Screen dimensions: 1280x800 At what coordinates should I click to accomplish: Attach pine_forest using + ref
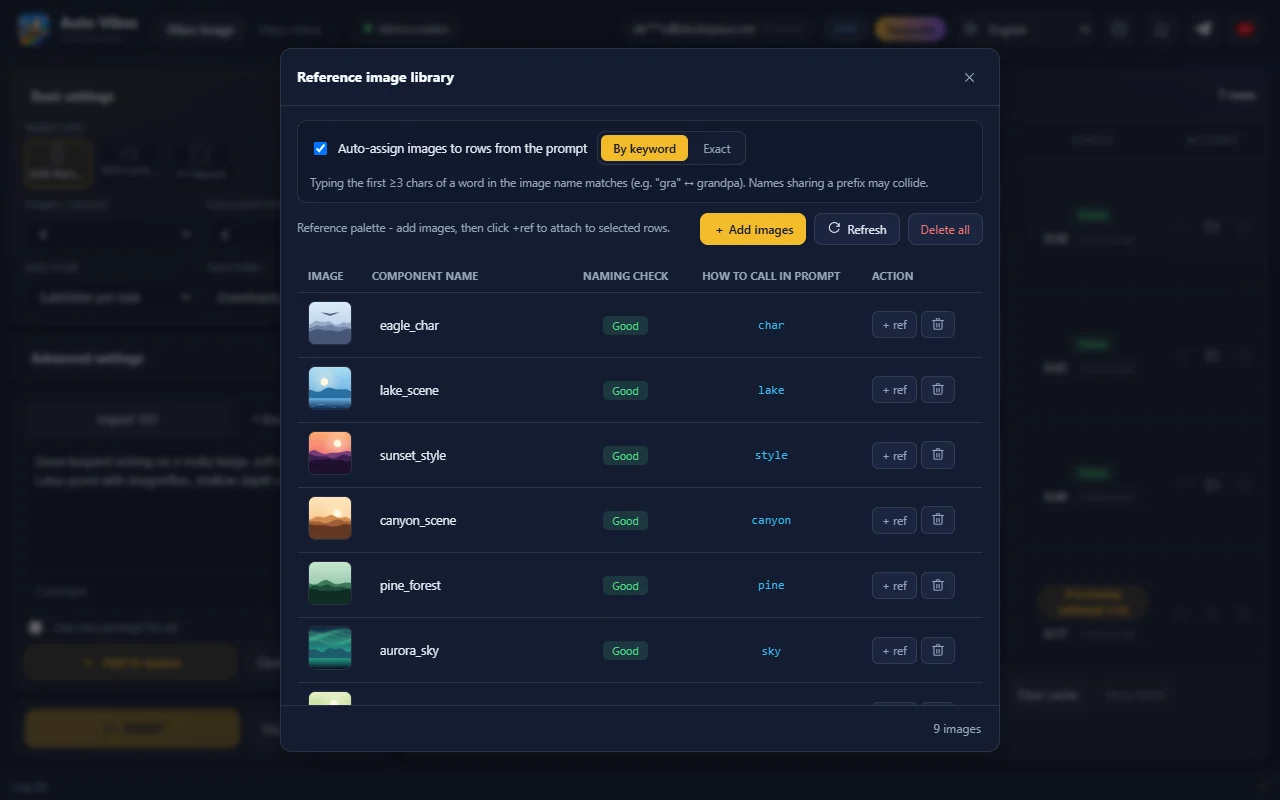click(x=894, y=585)
